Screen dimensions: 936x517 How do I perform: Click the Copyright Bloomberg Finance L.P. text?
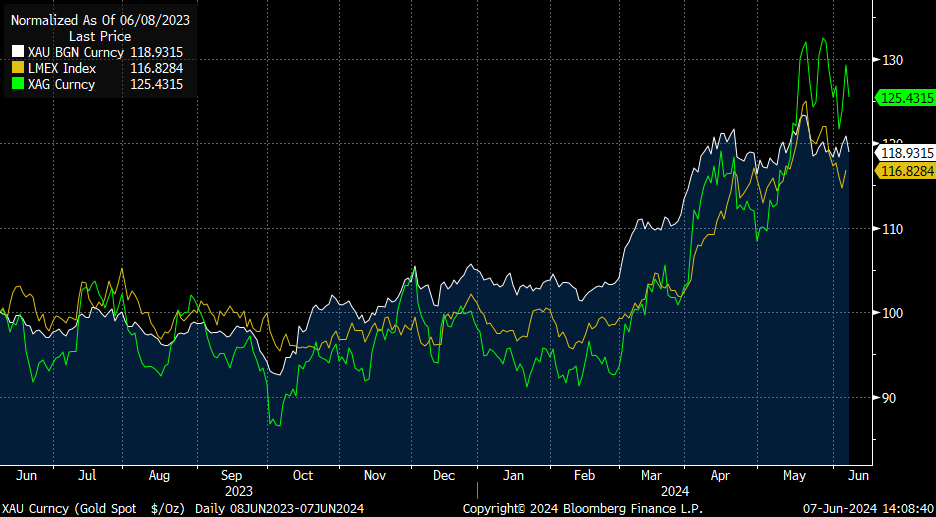coord(582,509)
